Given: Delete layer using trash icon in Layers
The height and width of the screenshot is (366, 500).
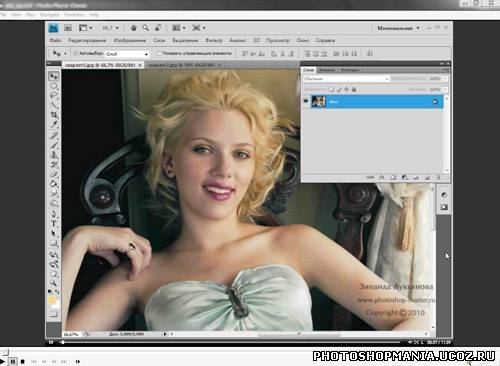Looking at the screenshot, I should (439, 178).
